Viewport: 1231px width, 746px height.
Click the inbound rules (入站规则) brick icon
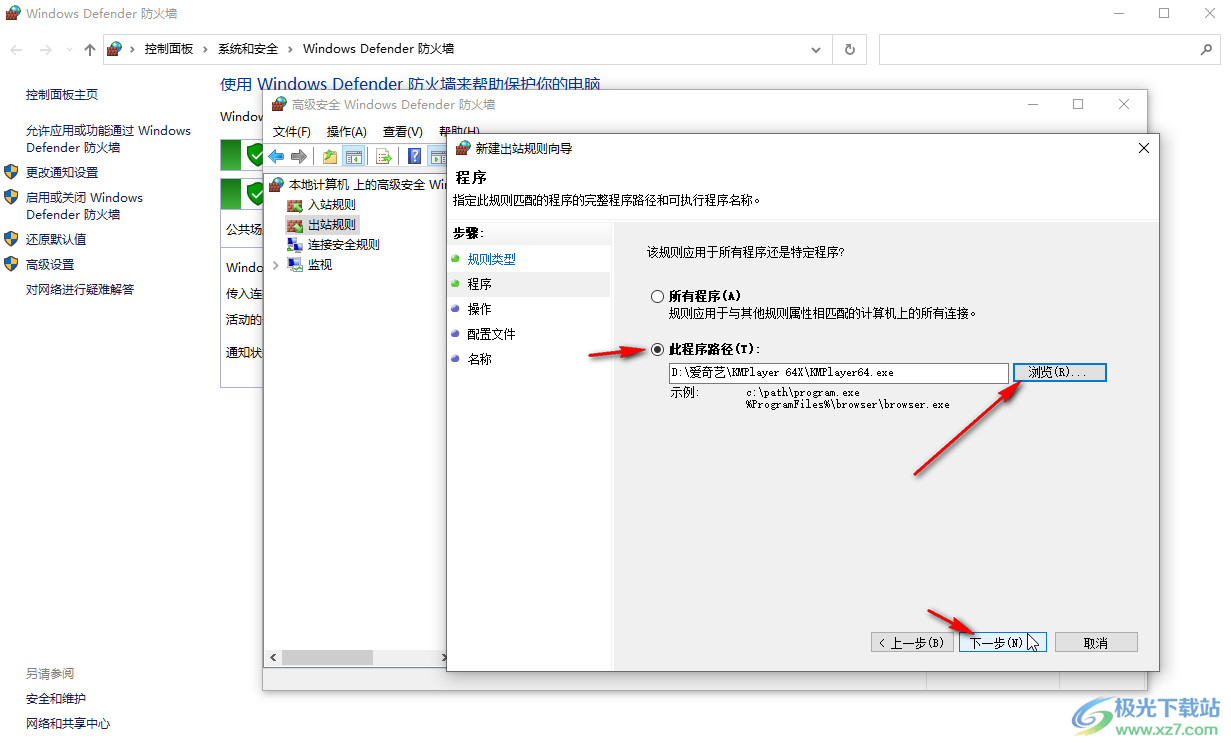295,205
